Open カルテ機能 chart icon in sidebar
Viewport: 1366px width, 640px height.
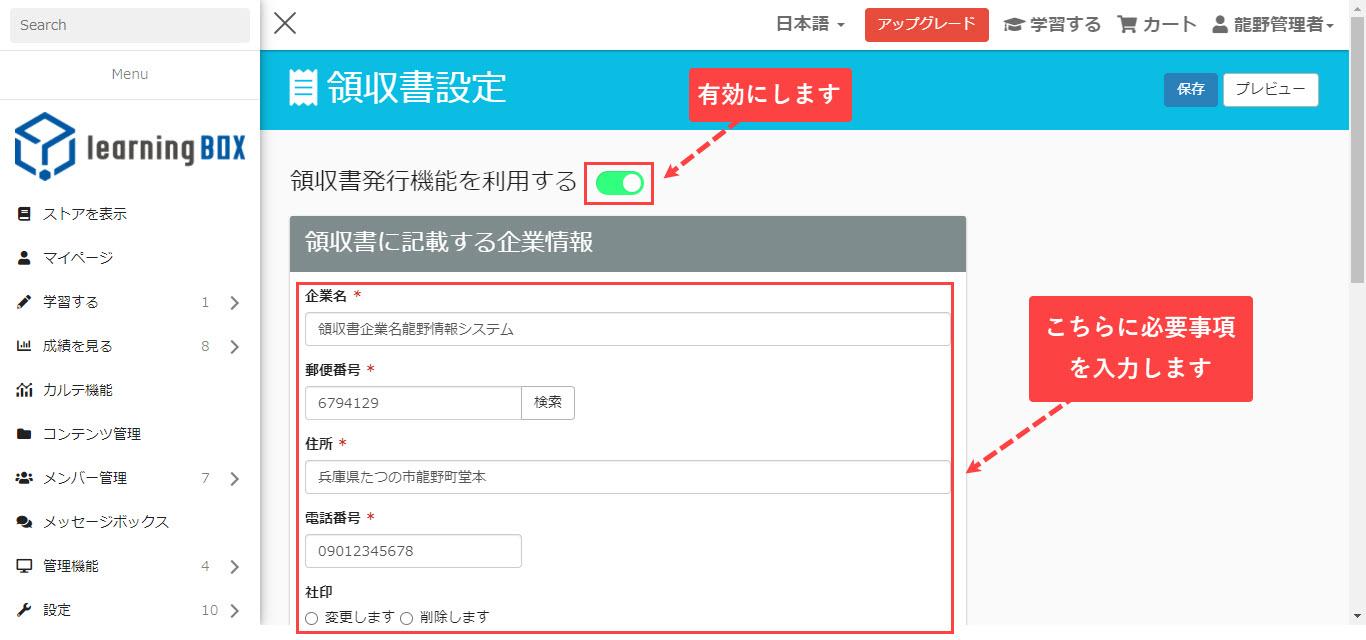click(x=24, y=390)
